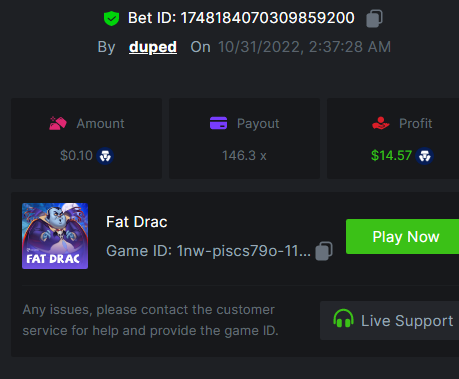
Task: Click the coin icon beside $0.10
Action: coord(105,156)
